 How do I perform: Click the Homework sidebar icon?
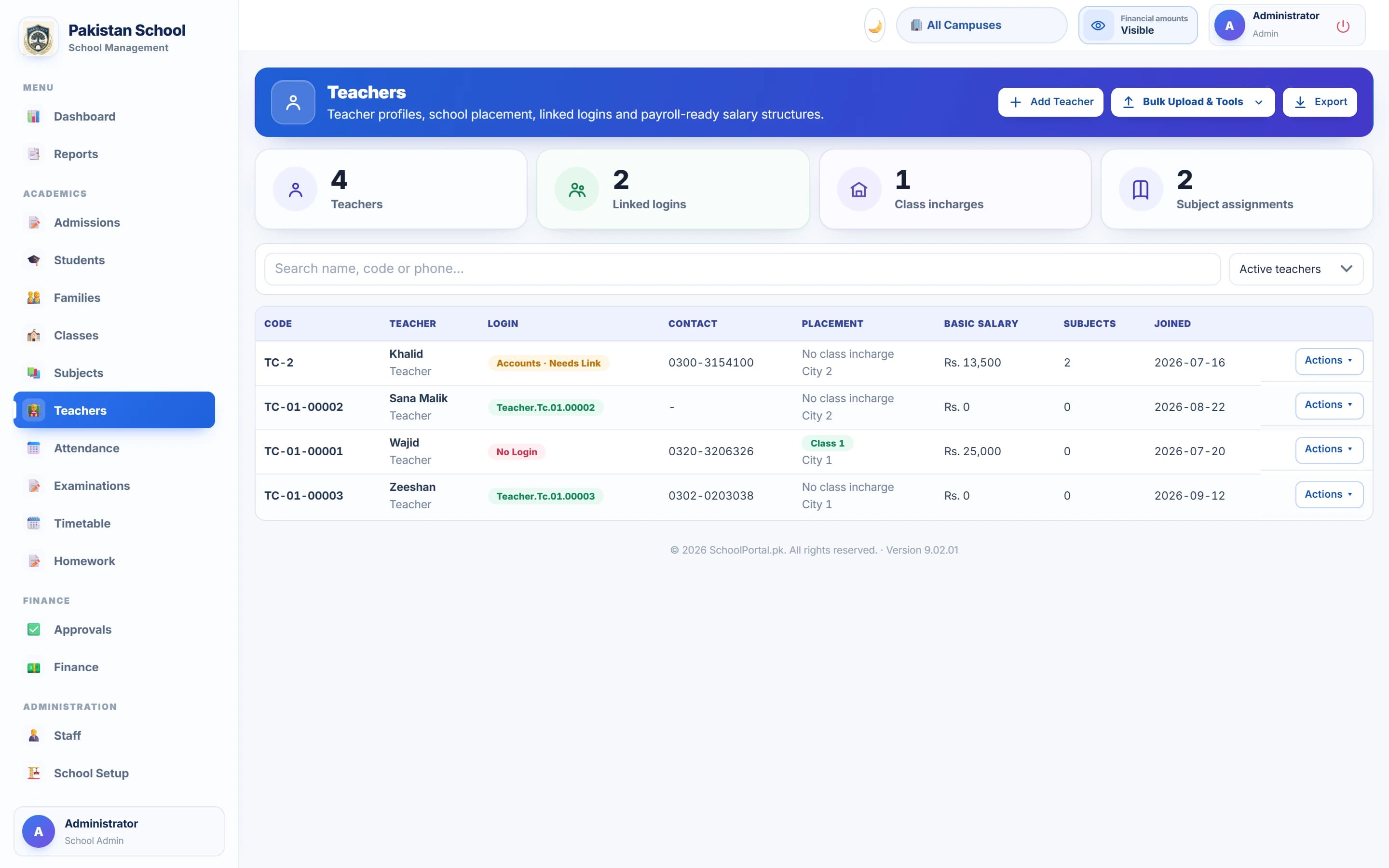(x=34, y=561)
